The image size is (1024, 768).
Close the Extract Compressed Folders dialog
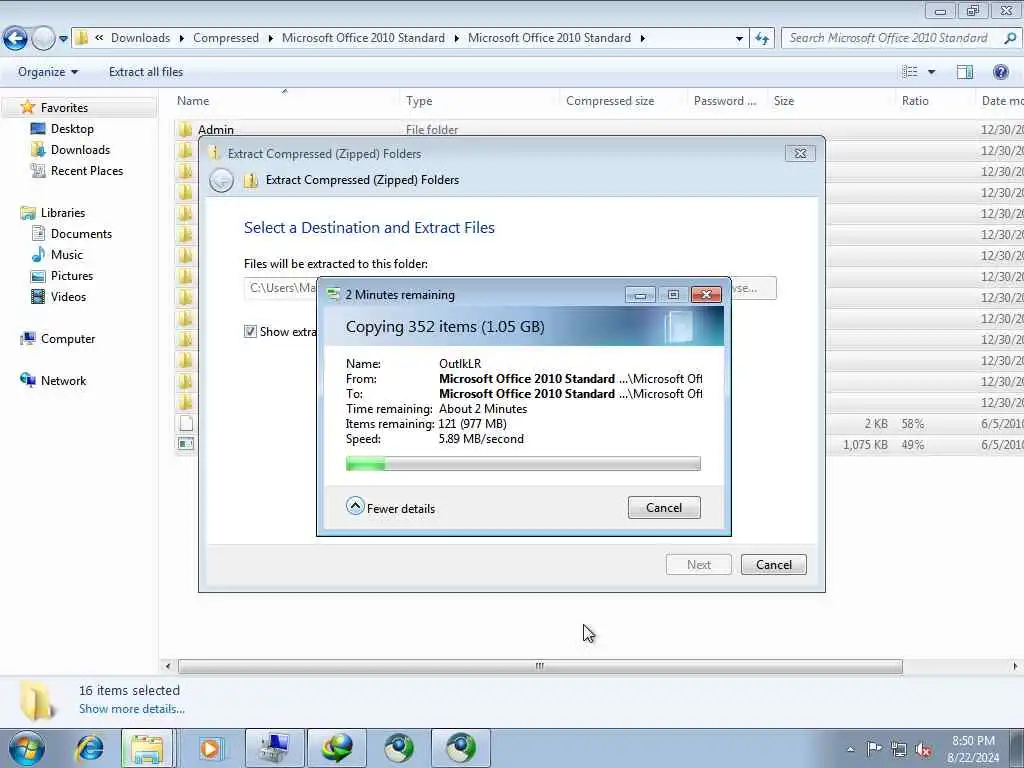[800, 153]
